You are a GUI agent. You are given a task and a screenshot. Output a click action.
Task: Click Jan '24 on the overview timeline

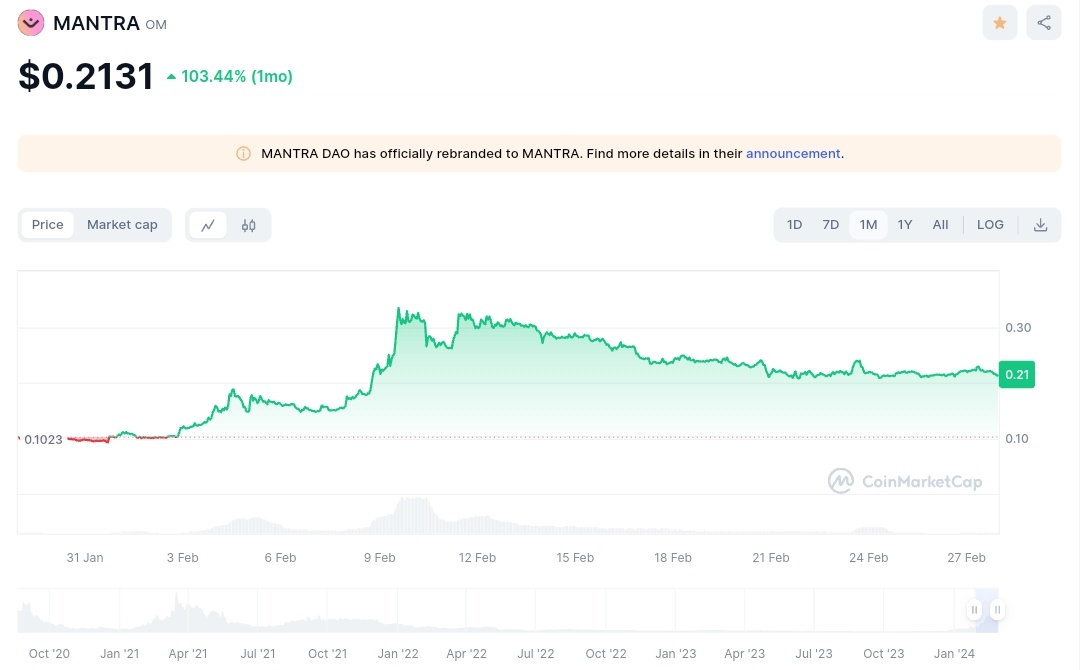tap(954, 653)
